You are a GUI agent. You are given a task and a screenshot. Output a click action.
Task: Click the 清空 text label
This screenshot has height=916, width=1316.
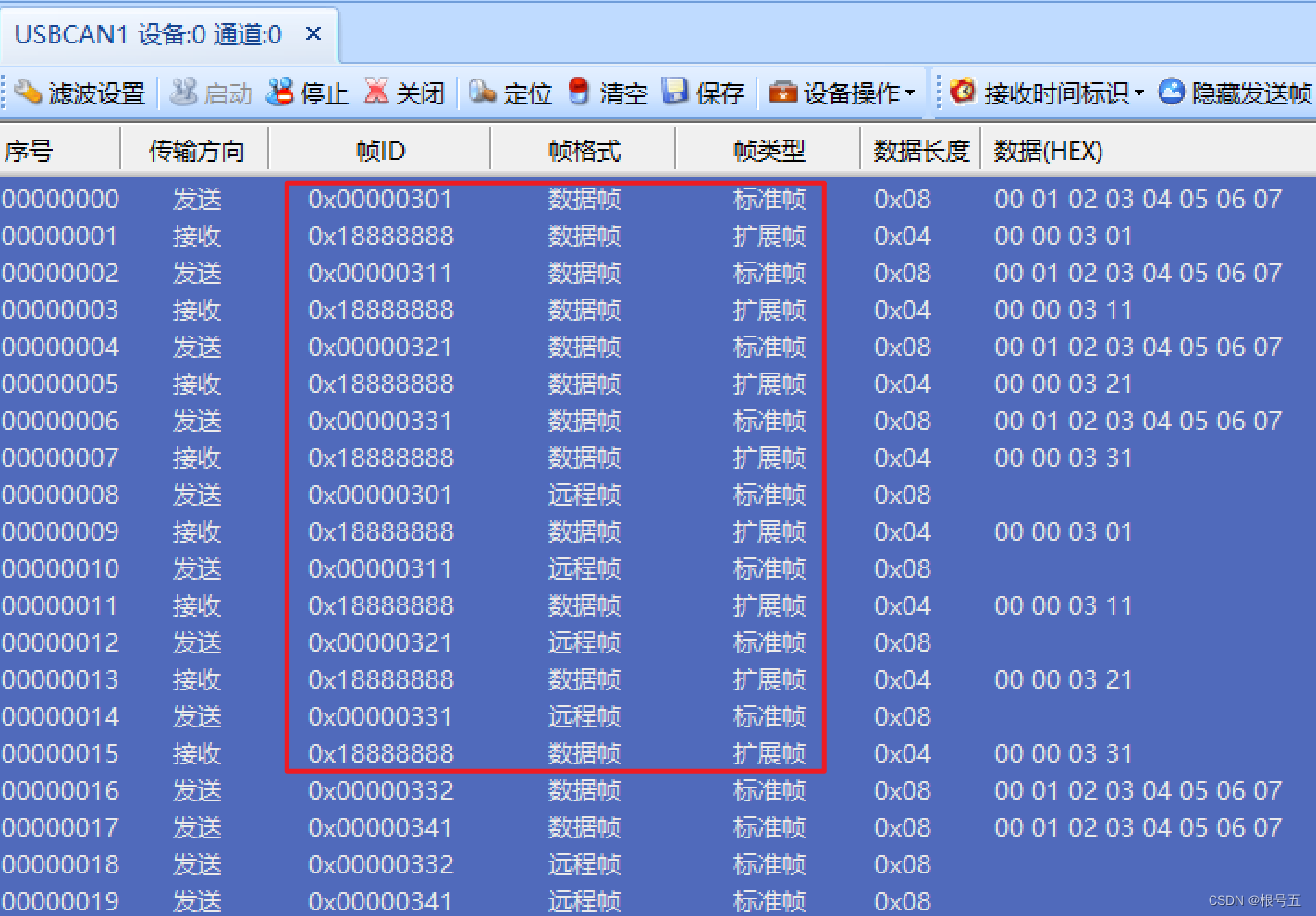624,93
